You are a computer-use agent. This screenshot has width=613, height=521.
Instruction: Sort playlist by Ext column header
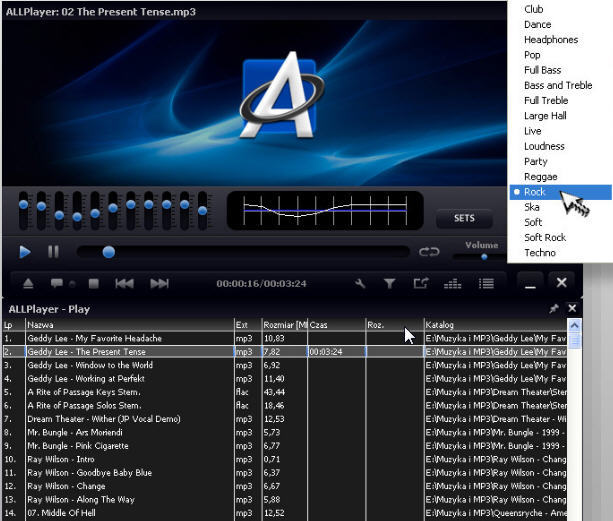[x=248, y=325]
